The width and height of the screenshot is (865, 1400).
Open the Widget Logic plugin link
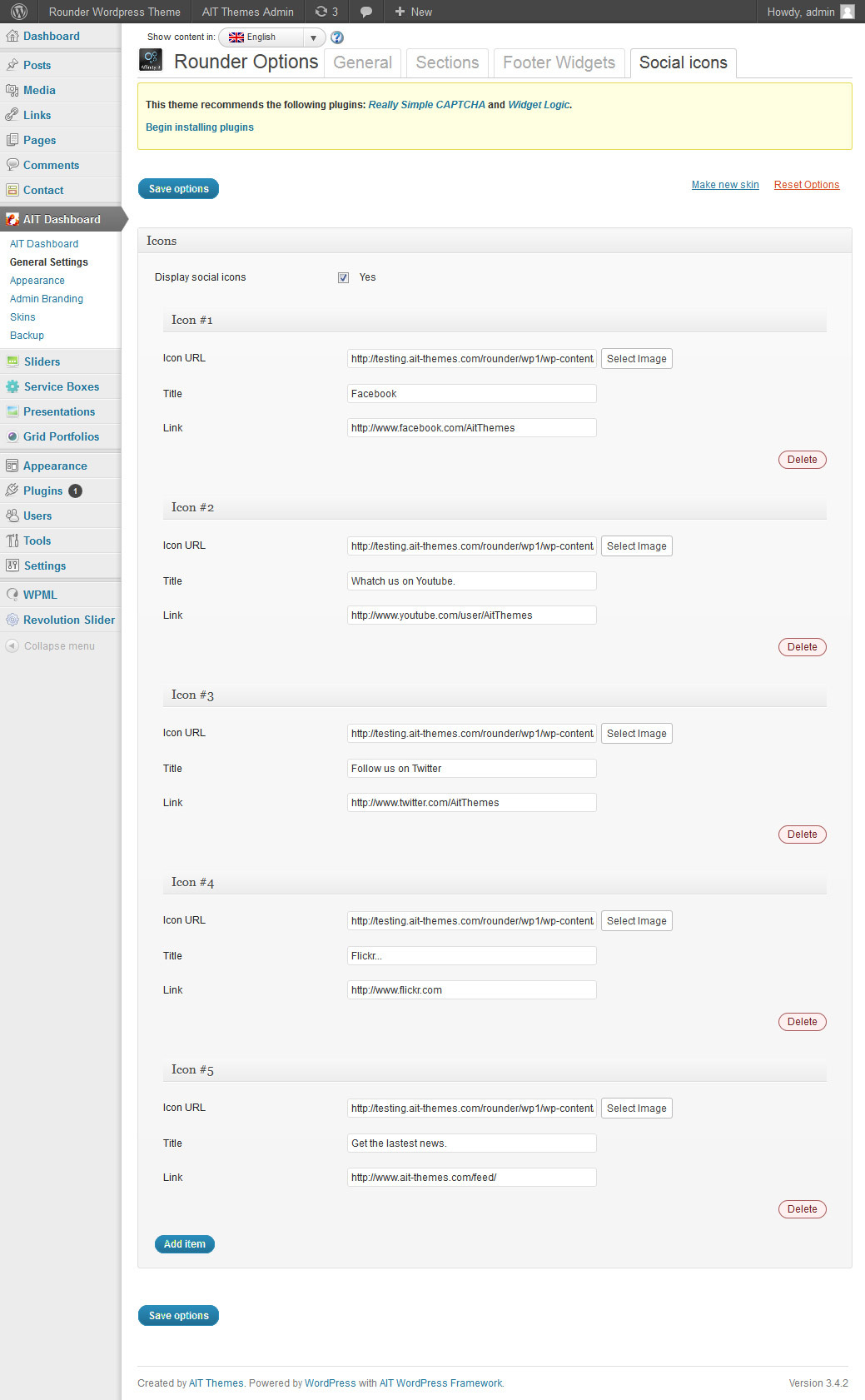tap(539, 105)
